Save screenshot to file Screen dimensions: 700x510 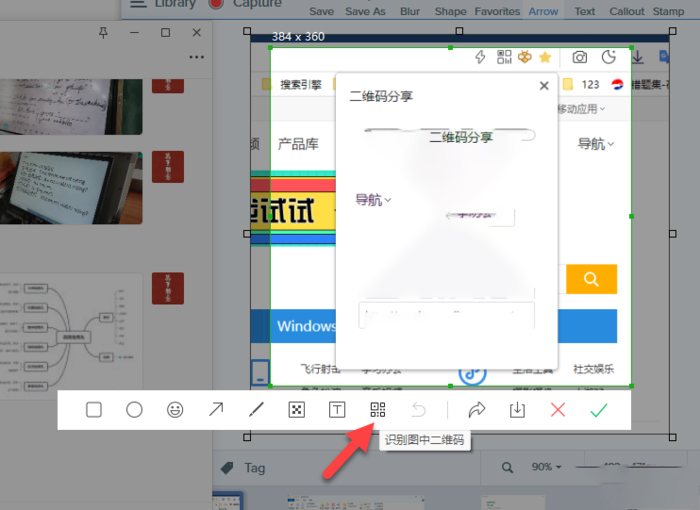click(x=517, y=410)
